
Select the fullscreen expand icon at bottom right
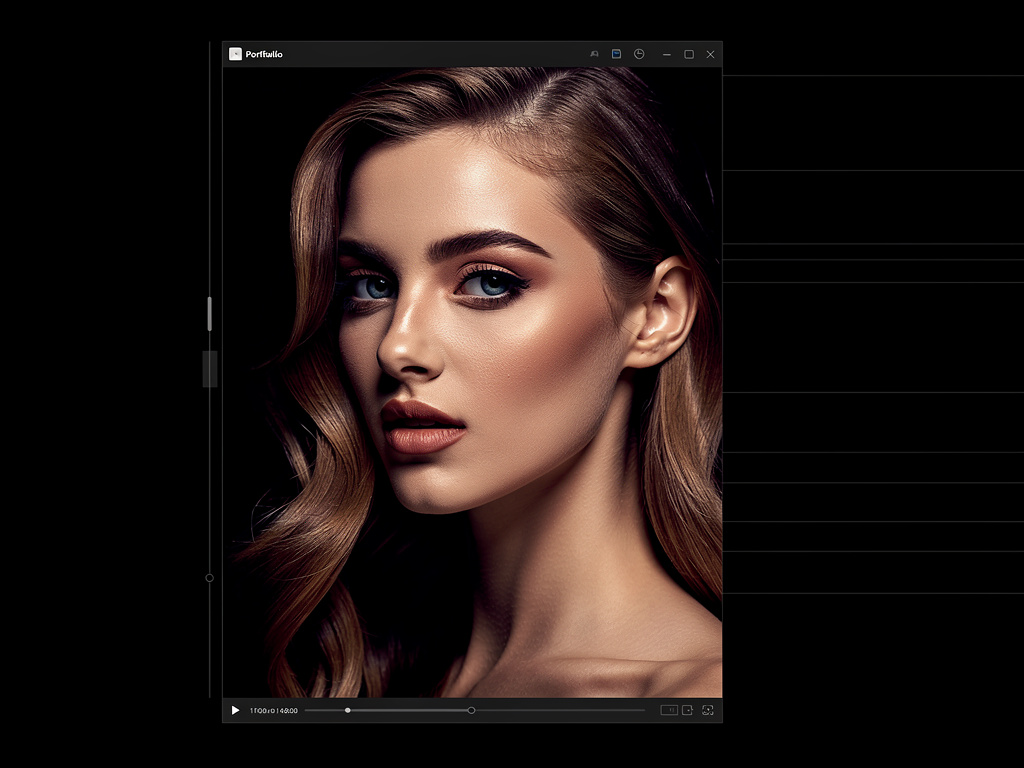click(x=707, y=710)
